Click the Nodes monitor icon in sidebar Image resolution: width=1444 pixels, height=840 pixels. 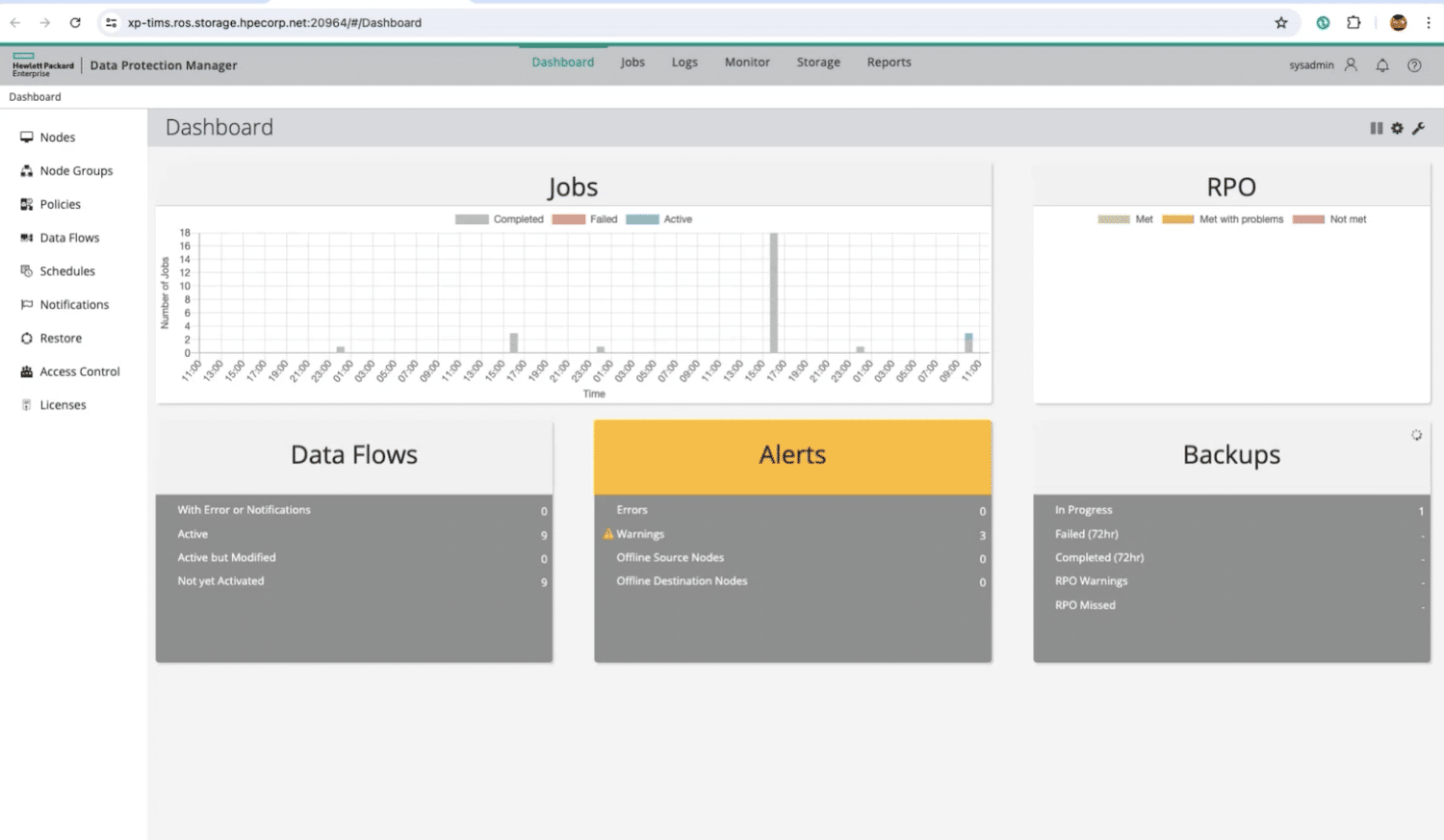tap(27, 138)
